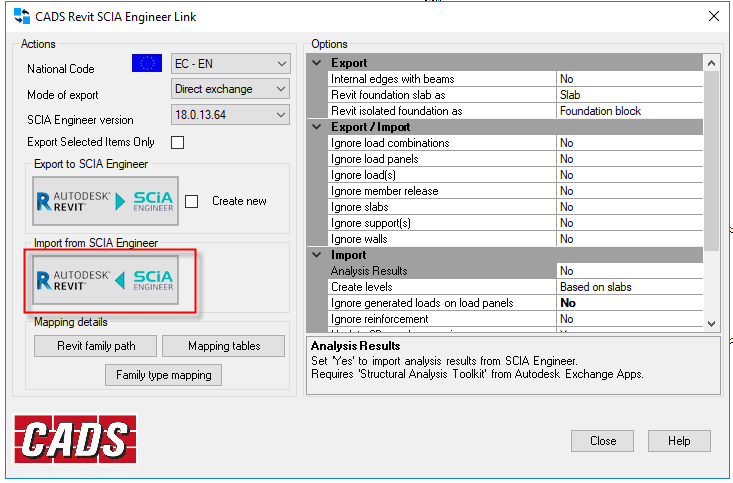Click the Ignore reinforcement value No

630,319
